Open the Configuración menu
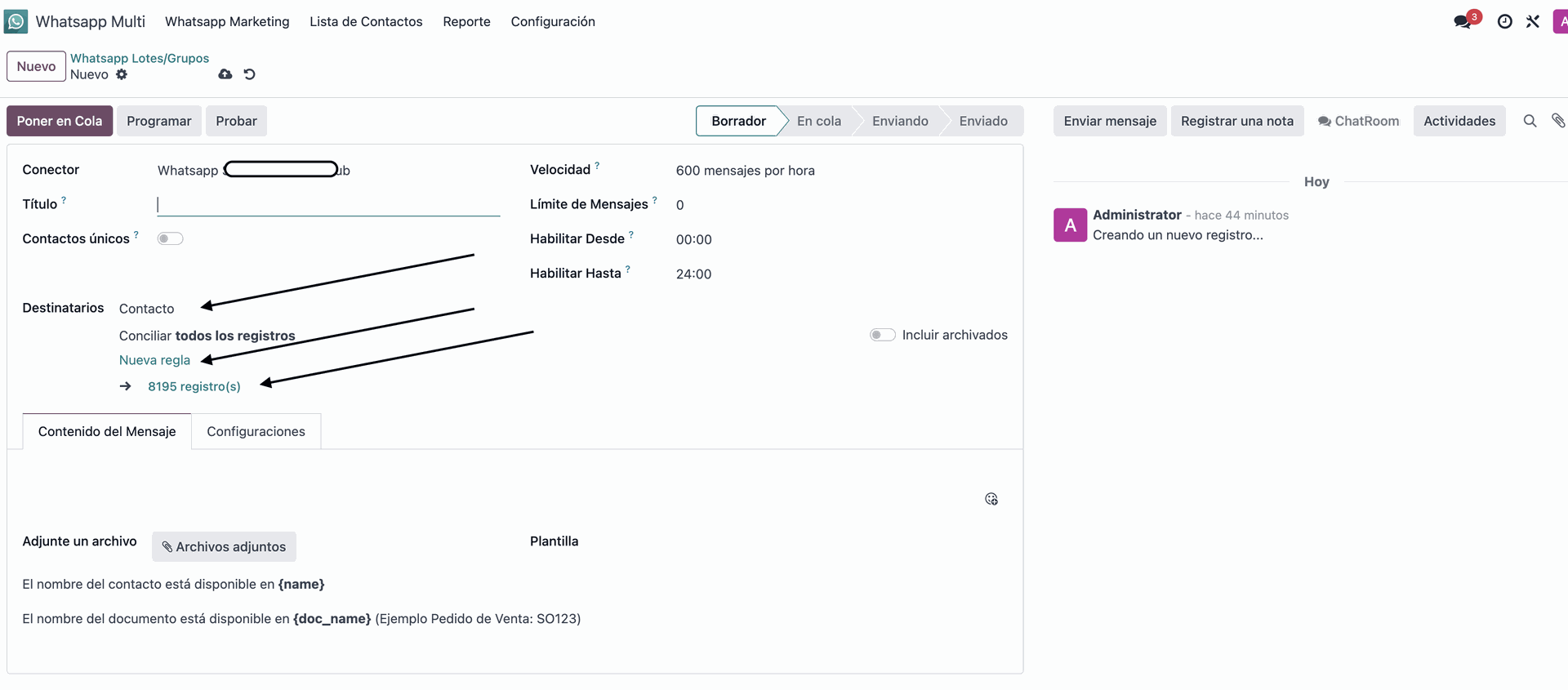This screenshot has width=1568, height=690. (553, 21)
